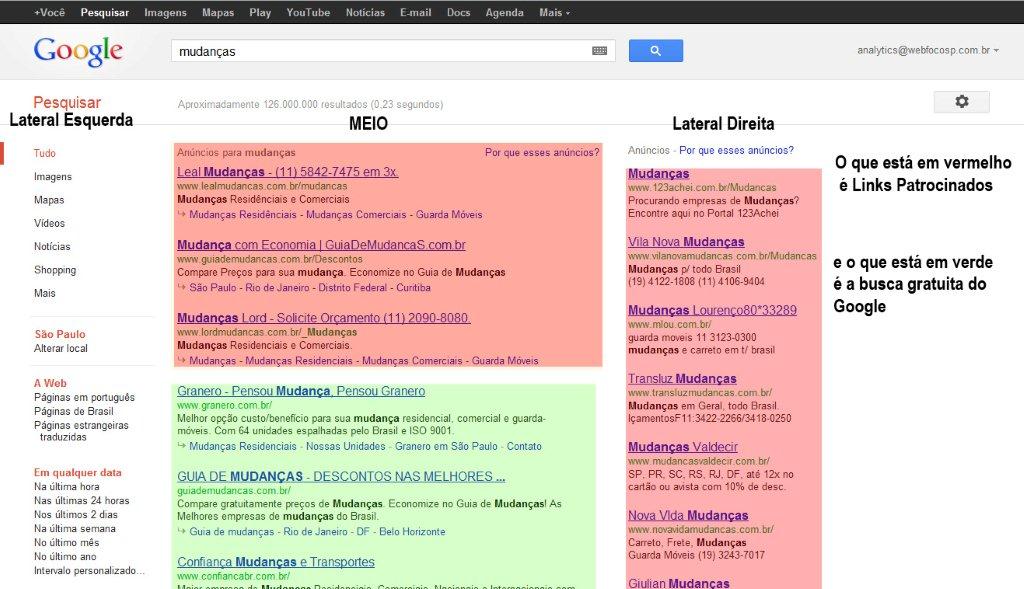Open the analytics@webfocosp.com.br account dropdown
Screen dimensions: 1024x589
click(927, 50)
